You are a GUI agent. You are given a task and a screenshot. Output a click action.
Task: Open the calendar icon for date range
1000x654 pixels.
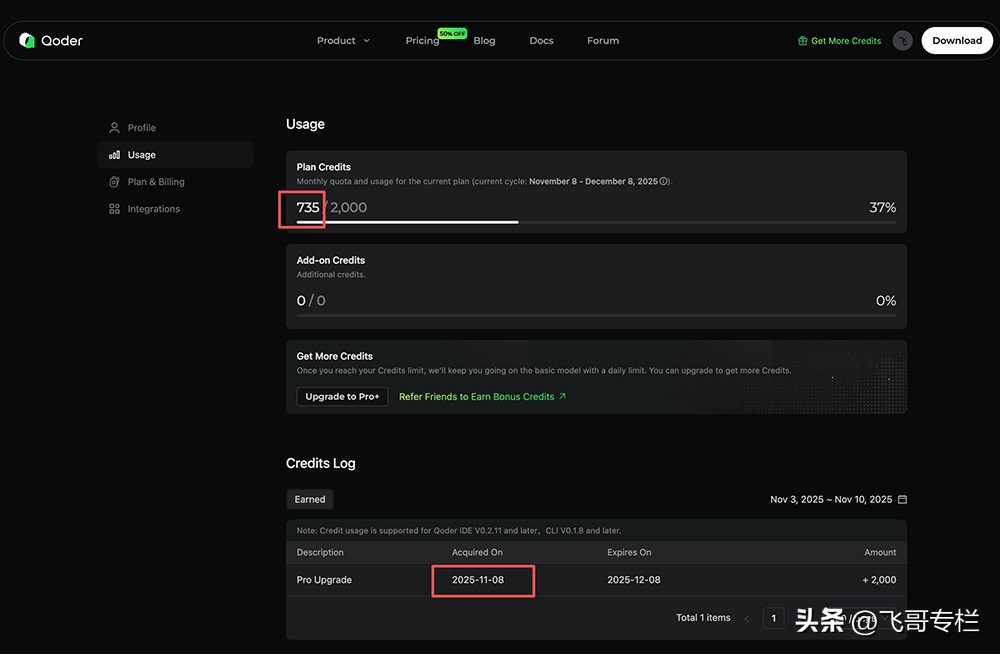click(903, 499)
